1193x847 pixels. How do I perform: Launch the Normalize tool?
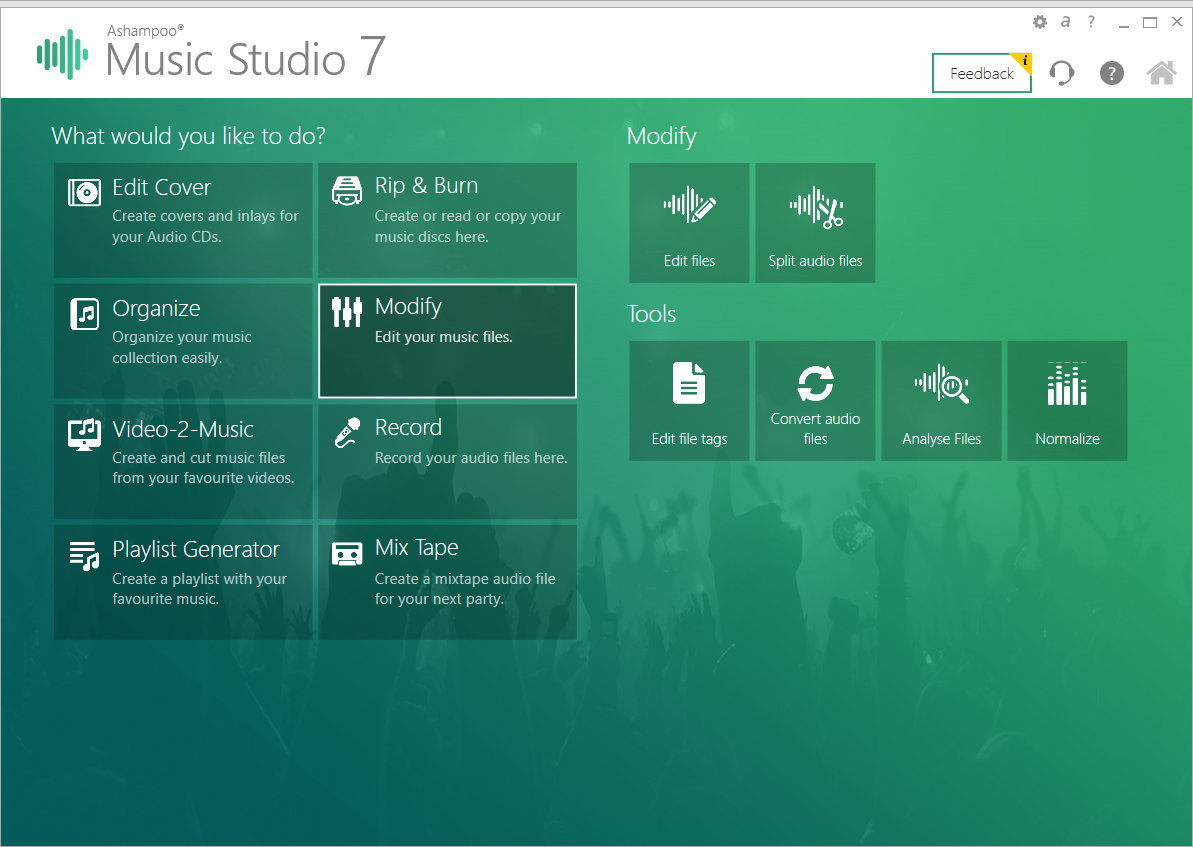point(1067,400)
